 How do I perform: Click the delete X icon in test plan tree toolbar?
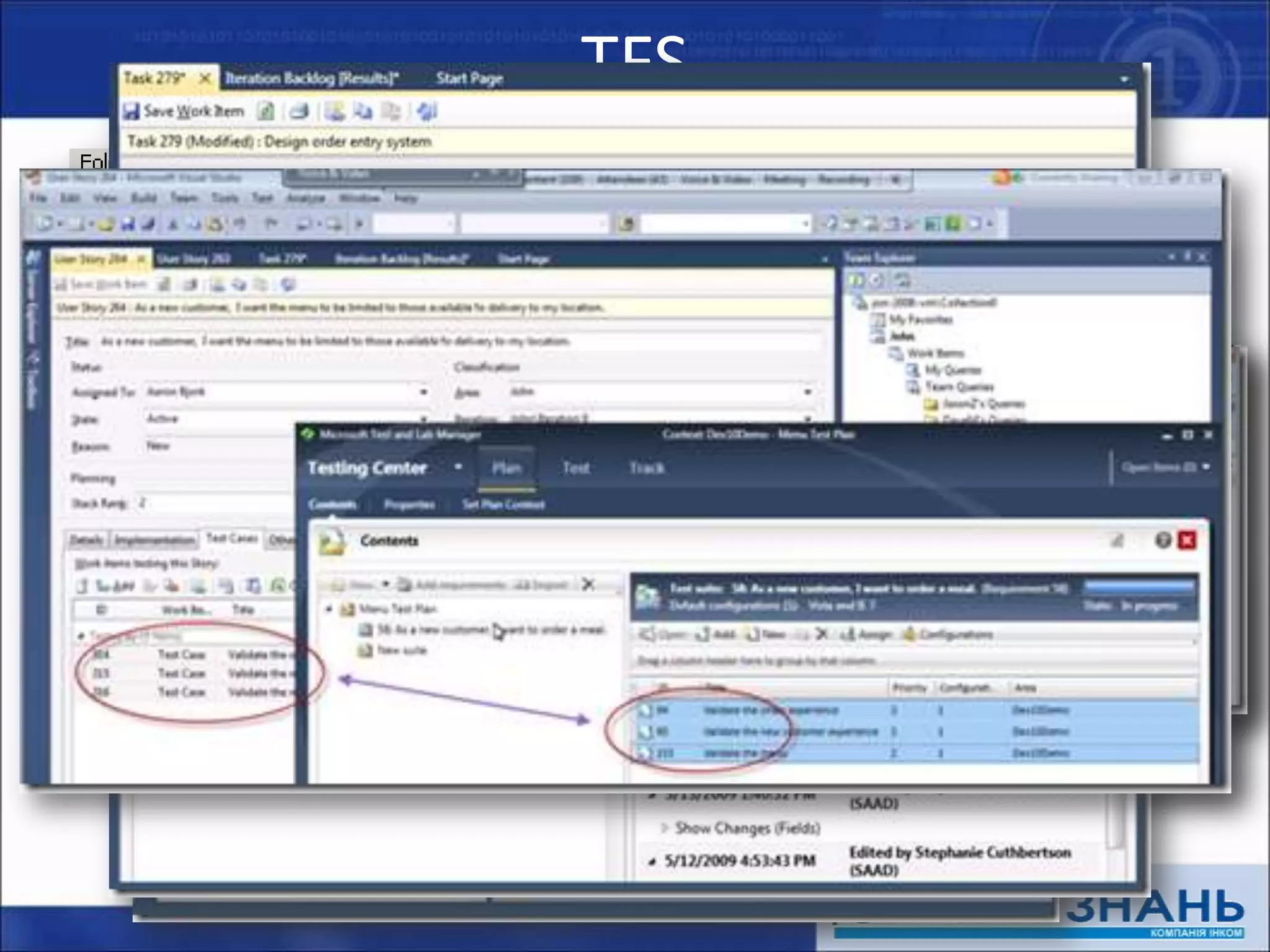point(588,584)
